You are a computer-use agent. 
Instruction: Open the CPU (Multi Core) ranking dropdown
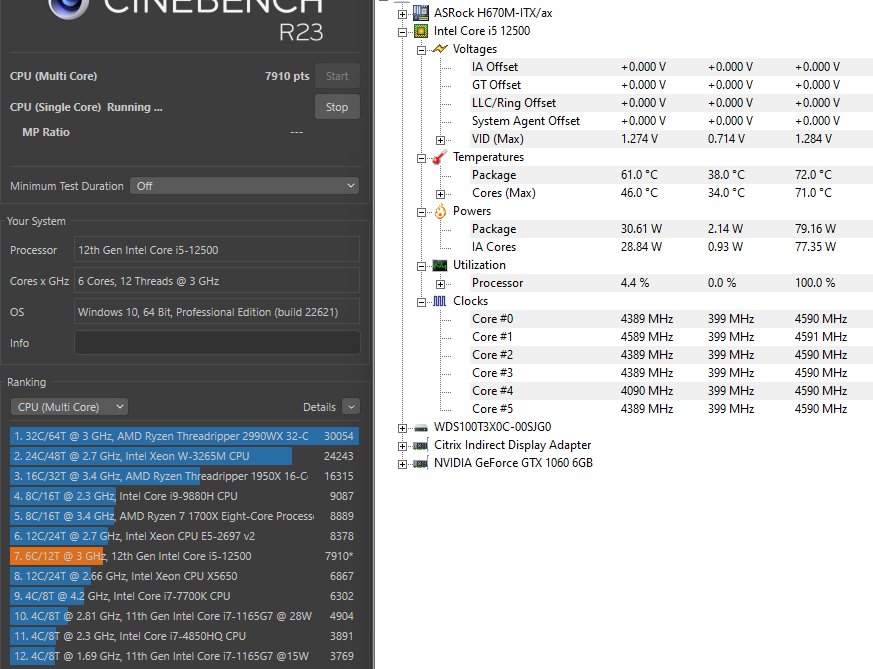tap(69, 407)
